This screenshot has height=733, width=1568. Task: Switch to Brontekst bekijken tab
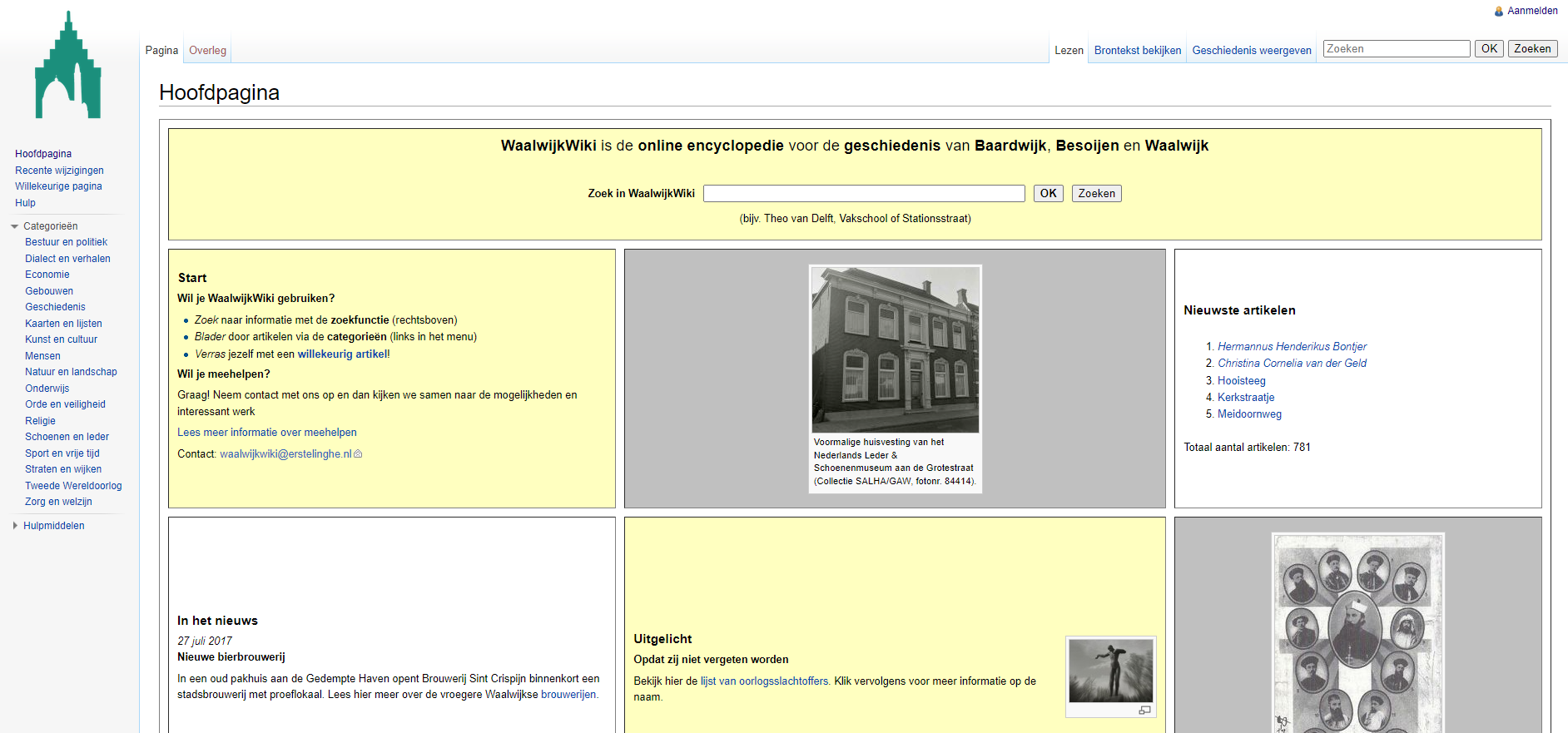click(x=1137, y=51)
